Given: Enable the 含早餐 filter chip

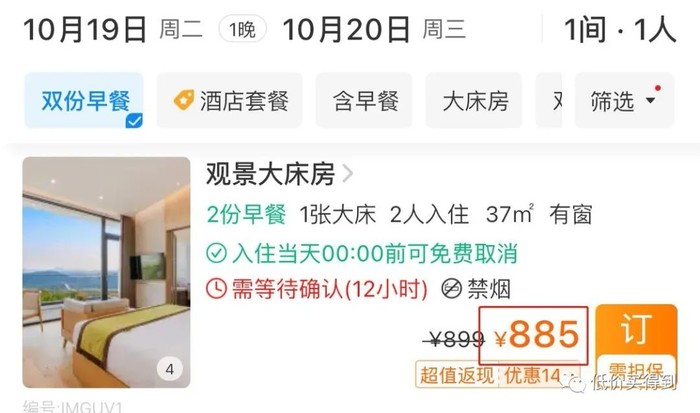Looking at the screenshot, I should tap(364, 100).
